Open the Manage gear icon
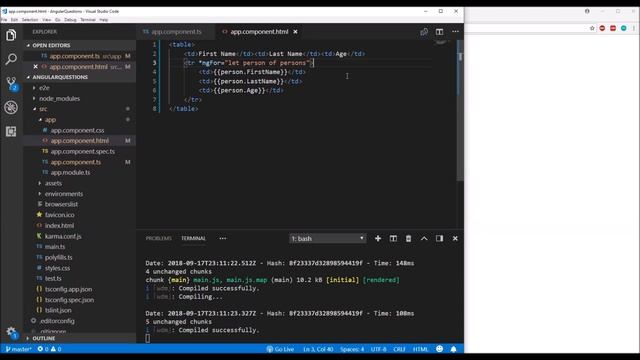Image resolution: width=640 pixels, height=360 pixels. click(11, 331)
